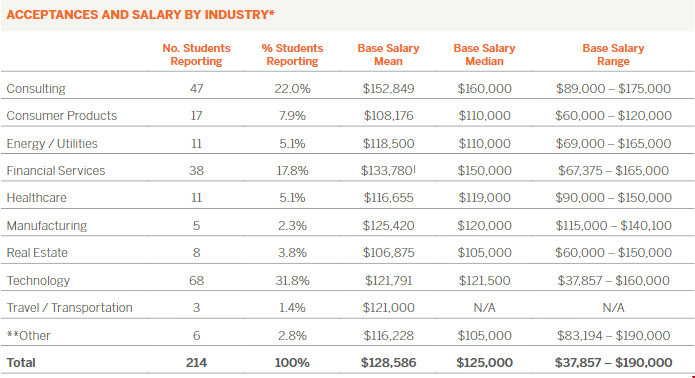Select the No. Students Reporting column header
This screenshot has height=378, width=695.
(196, 55)
